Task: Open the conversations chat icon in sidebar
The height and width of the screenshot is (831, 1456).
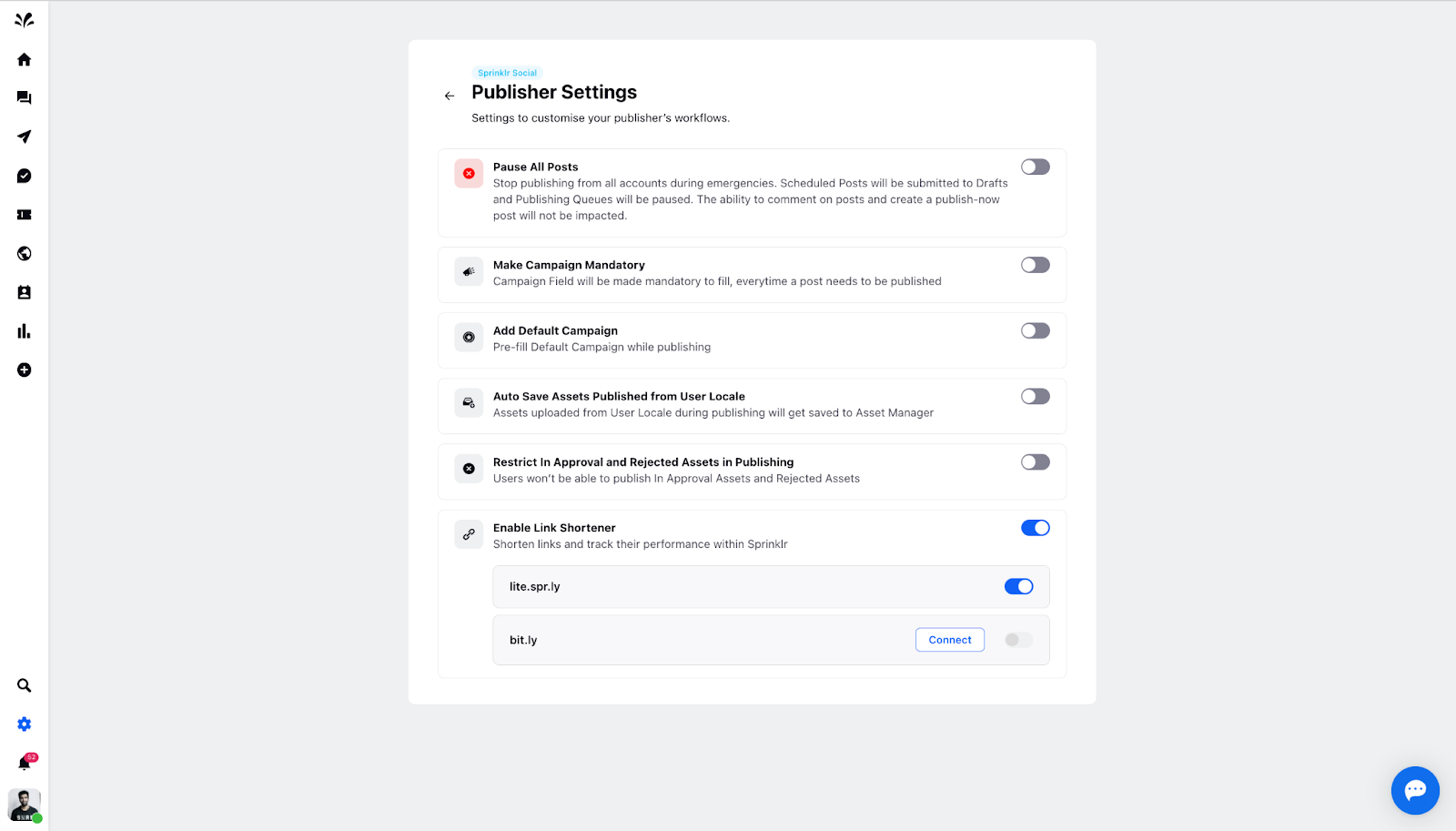Action: (25, 97)
